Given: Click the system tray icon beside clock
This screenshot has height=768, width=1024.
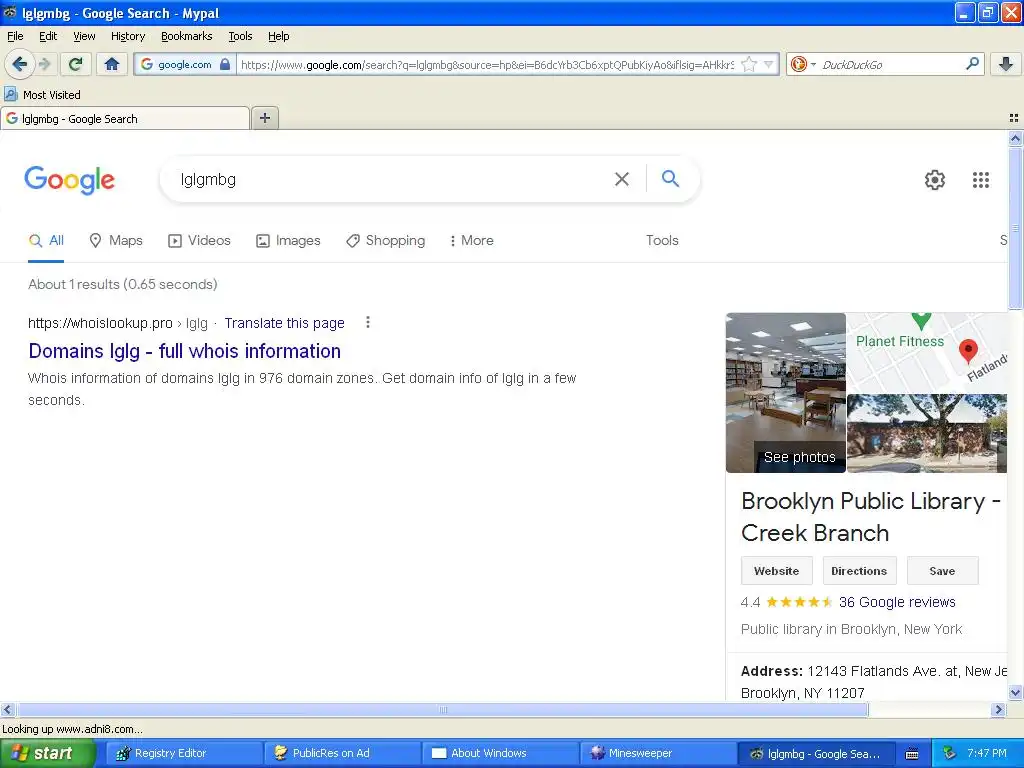Looking at the screenshot, I should tap(949, 753).
